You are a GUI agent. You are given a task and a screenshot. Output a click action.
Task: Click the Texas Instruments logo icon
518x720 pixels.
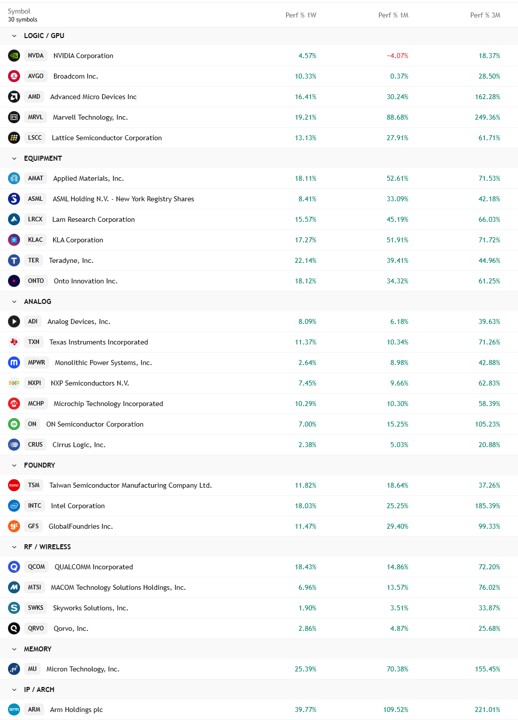point(14,342)
